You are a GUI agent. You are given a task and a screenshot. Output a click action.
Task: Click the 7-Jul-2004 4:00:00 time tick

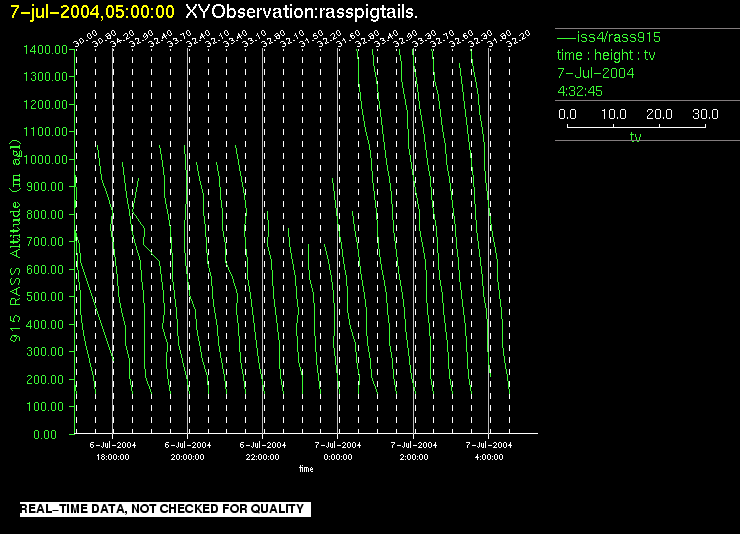pyautogui.click(x=488, y=450)
